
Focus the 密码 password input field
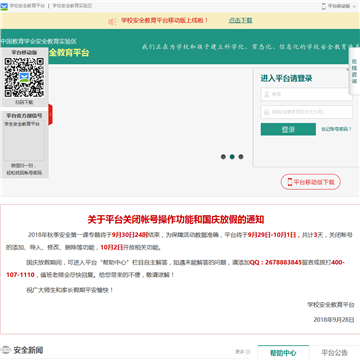point(306,112)
